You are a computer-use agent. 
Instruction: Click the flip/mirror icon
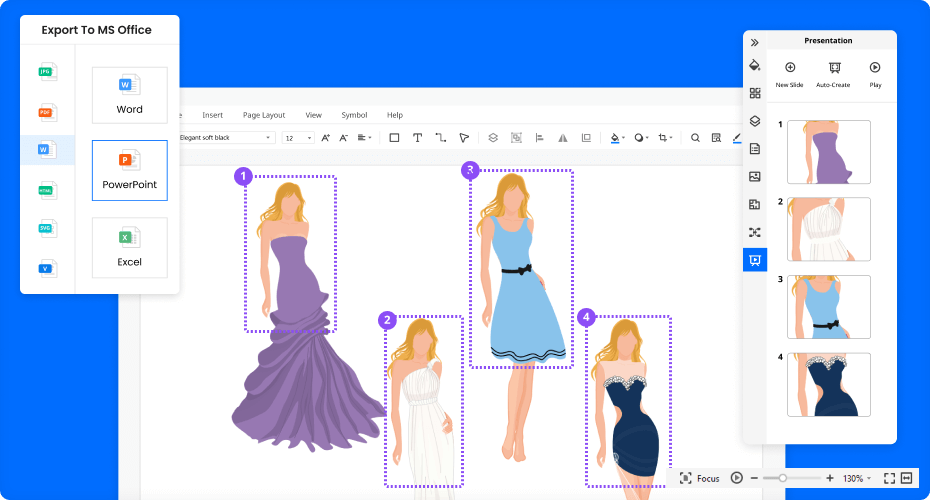click(562, 138)
